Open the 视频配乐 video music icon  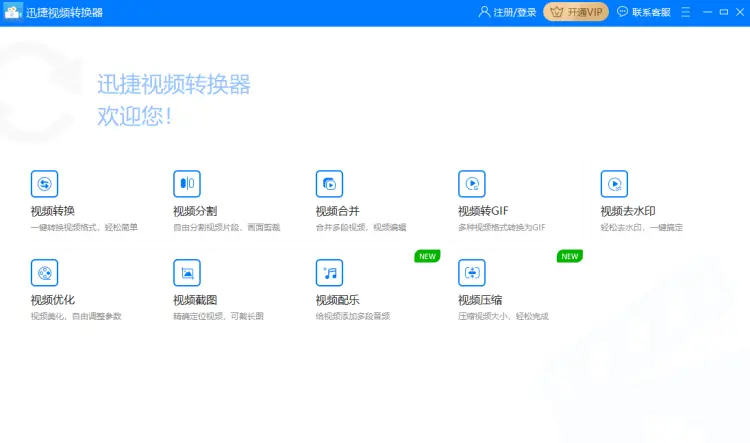coord(330,273)
